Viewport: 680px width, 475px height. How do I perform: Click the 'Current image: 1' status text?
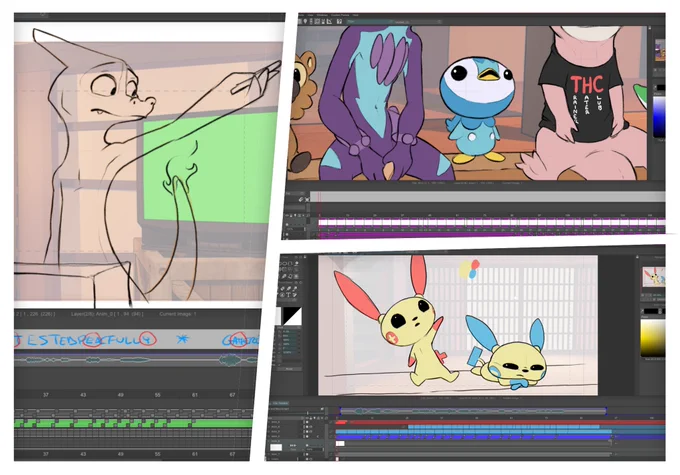pyautogui.click(x=178, y=314)
